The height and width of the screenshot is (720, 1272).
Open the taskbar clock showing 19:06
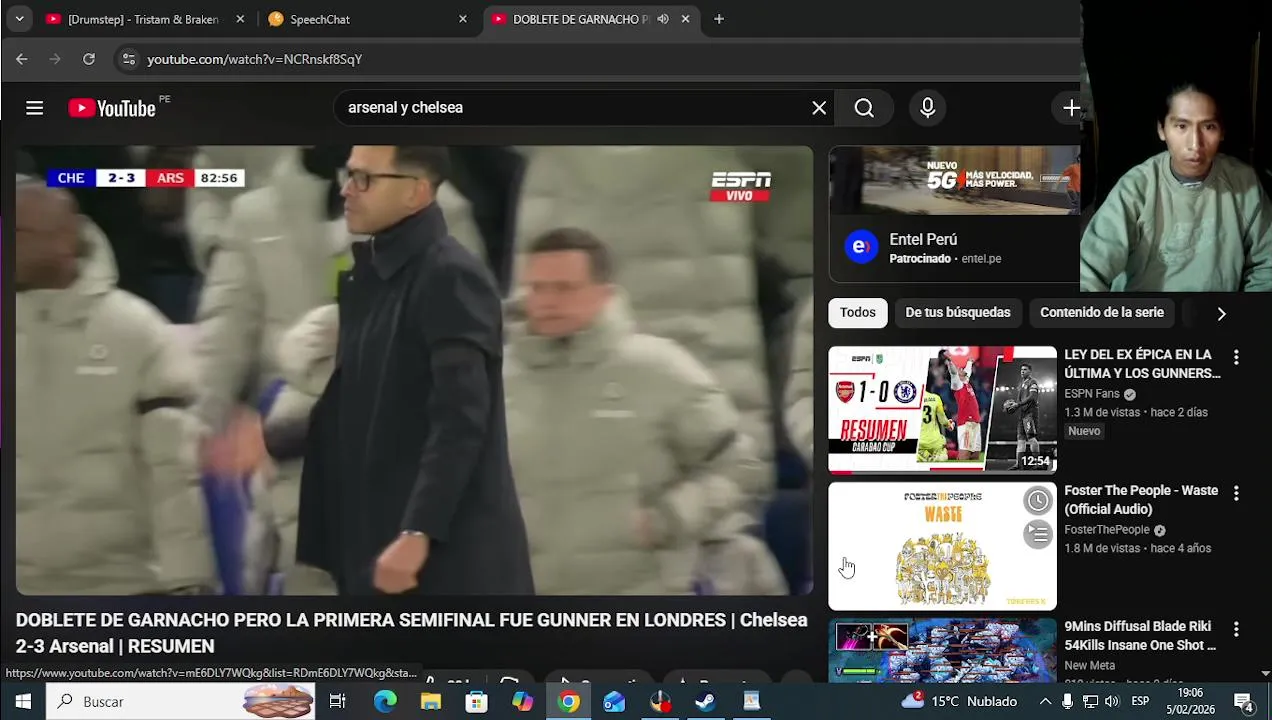pyautogui.click(x=1190, y=702)
